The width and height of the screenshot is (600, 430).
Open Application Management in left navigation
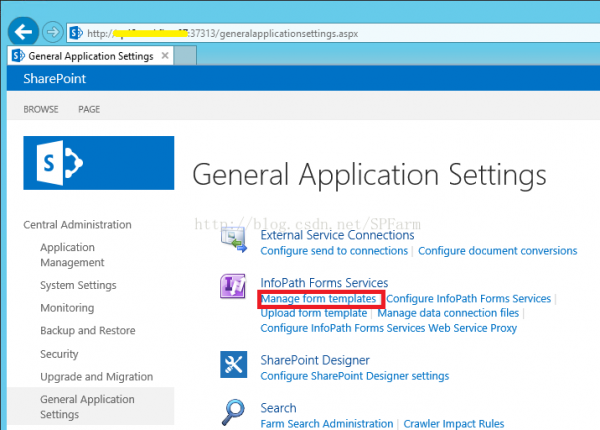72,255
